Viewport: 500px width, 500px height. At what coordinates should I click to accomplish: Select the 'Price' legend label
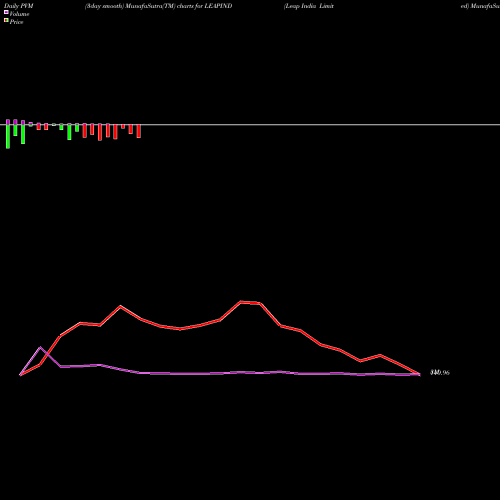16,22
